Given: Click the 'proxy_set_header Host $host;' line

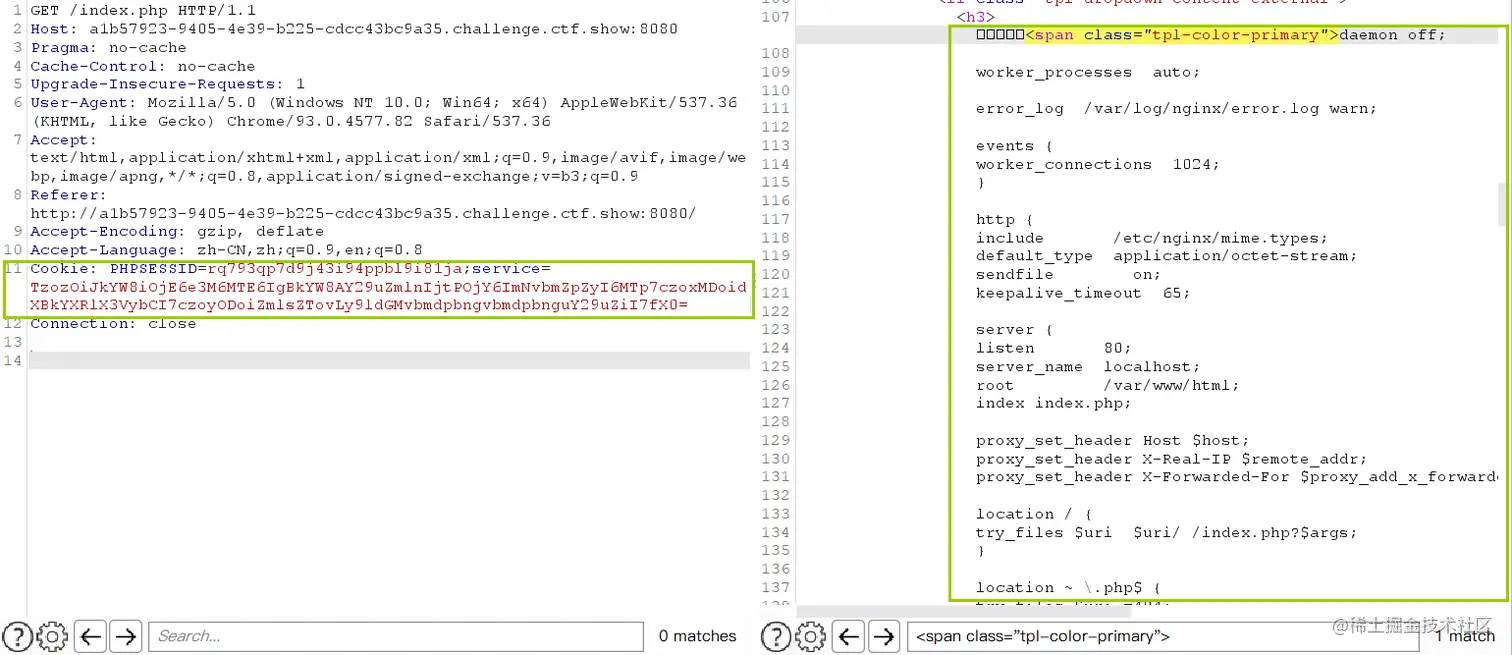Looking at the screenshot, I should [x=1113, y=440].
